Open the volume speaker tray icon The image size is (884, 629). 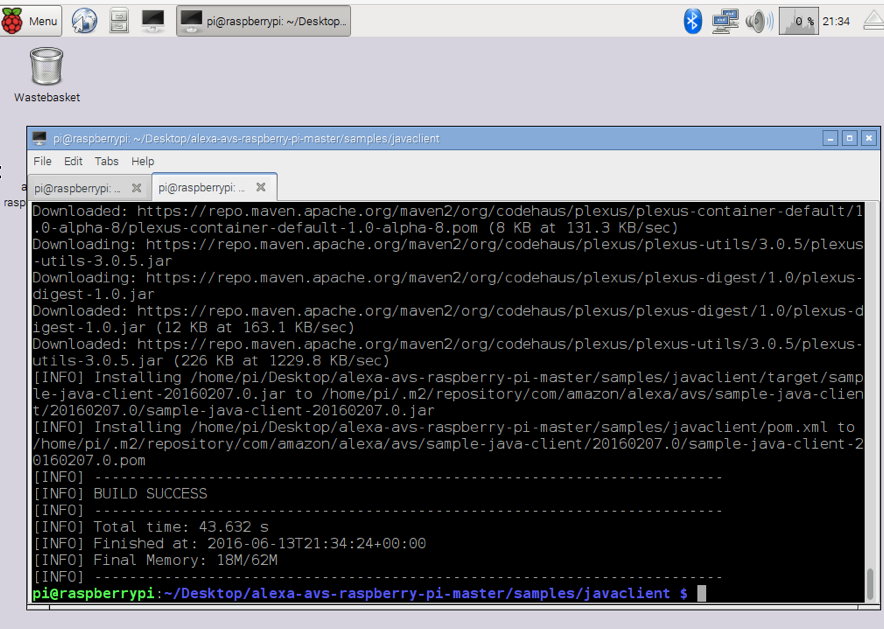(759, 21)
